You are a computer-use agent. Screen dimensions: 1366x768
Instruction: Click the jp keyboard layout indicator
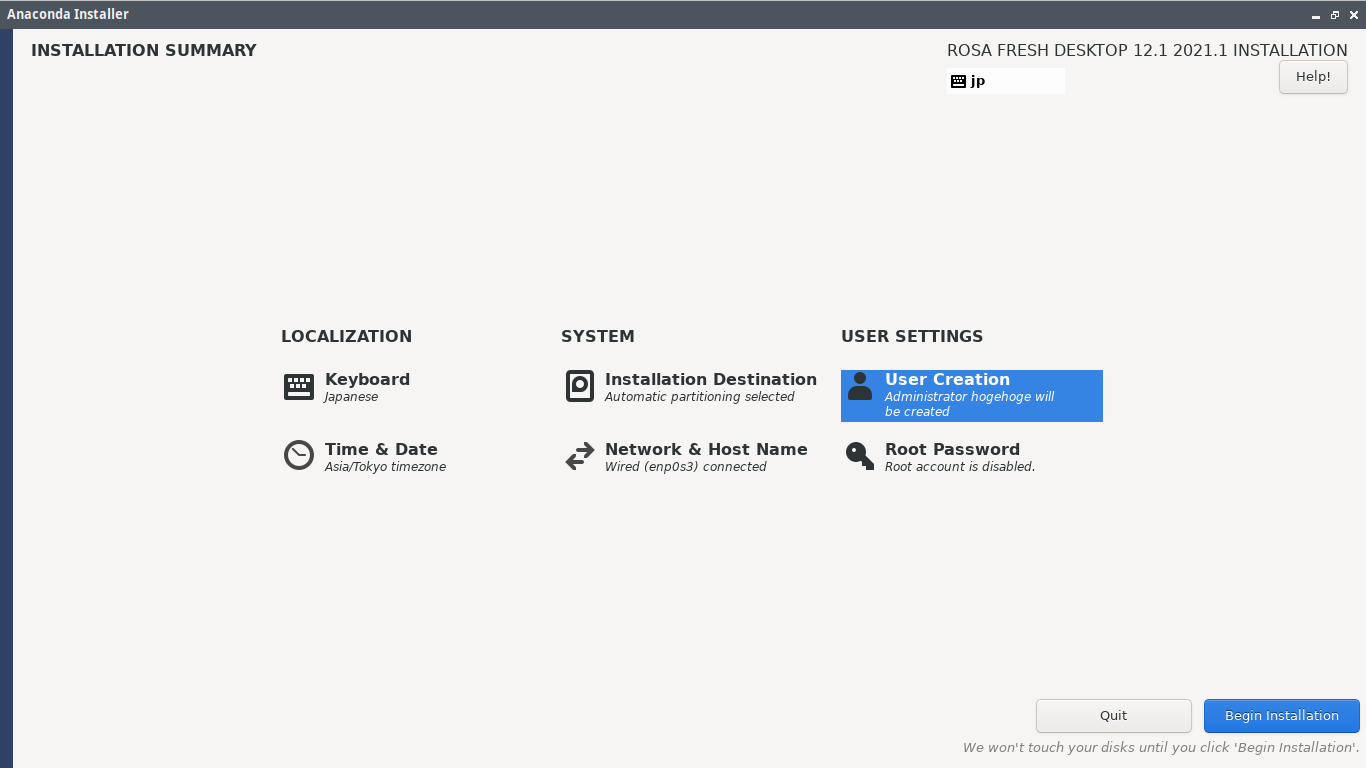coord(1006,81)
